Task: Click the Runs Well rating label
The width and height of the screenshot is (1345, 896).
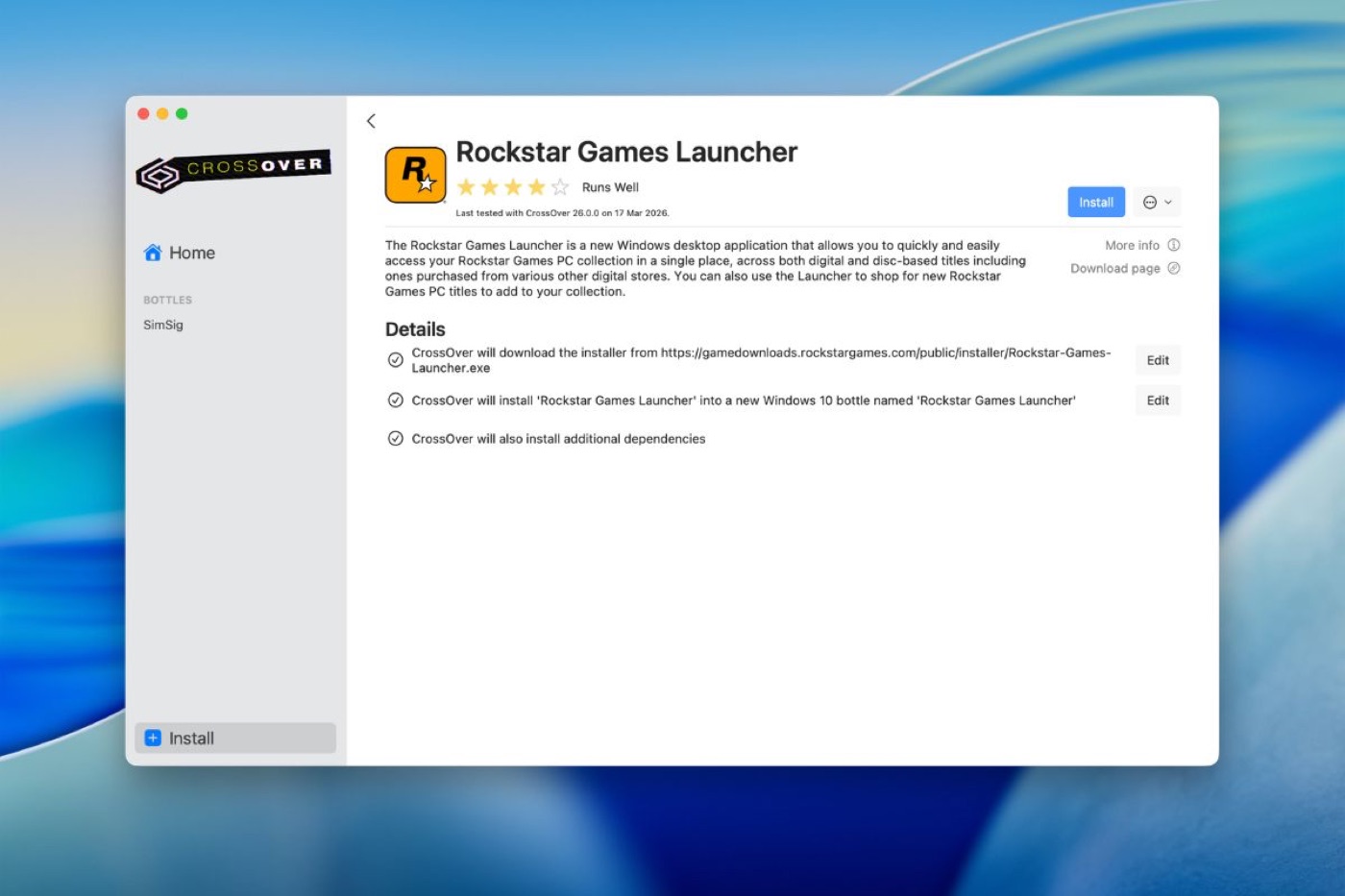Action: 610,187
